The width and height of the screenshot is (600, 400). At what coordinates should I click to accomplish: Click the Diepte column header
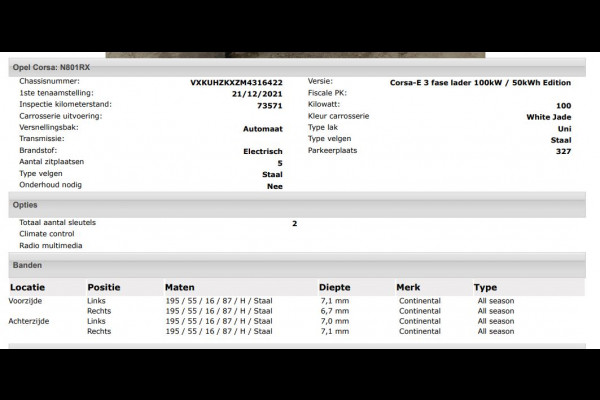[x=334, y=287]
